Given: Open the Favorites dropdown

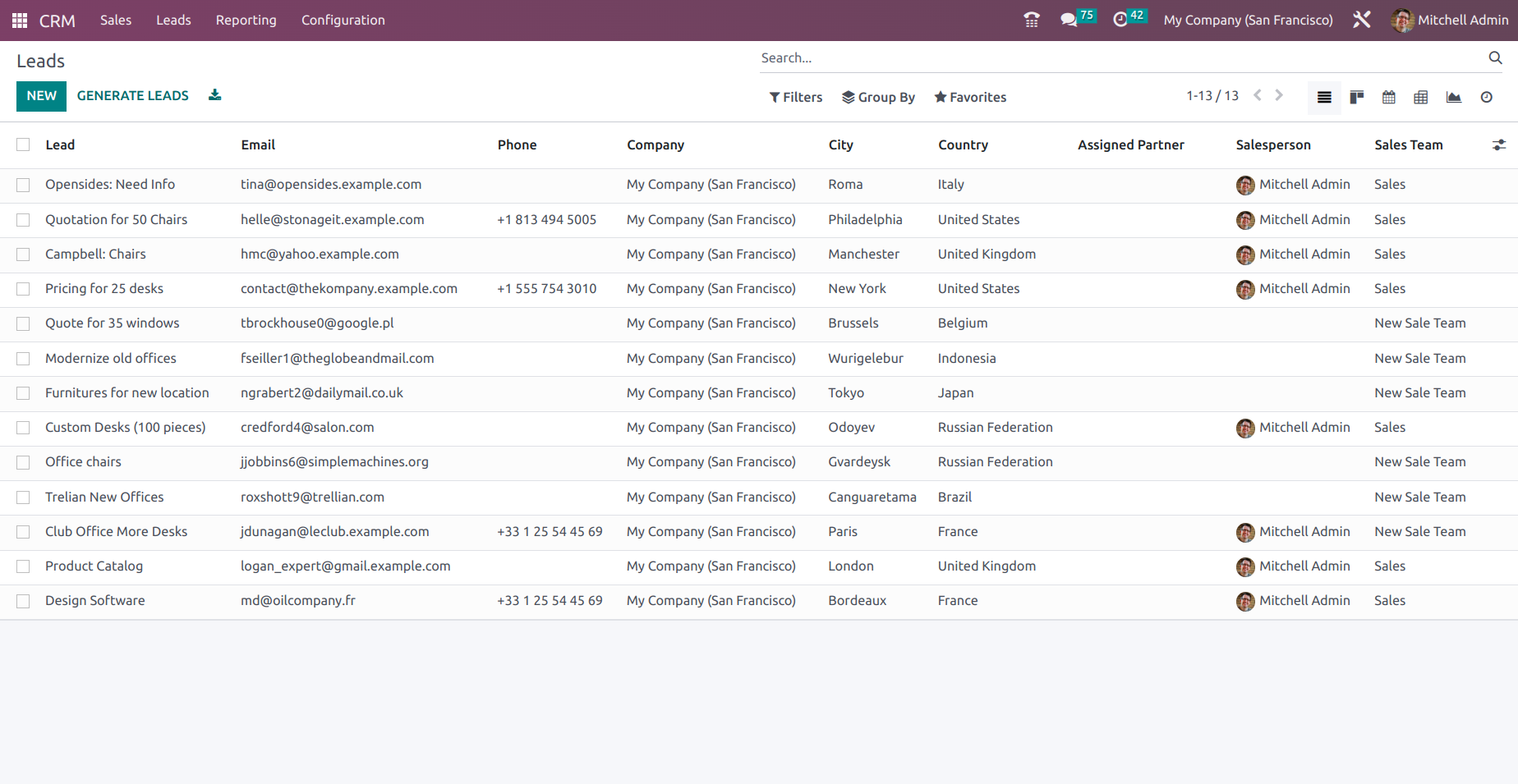Looking at the screenshot, I should tap(970, 97).
